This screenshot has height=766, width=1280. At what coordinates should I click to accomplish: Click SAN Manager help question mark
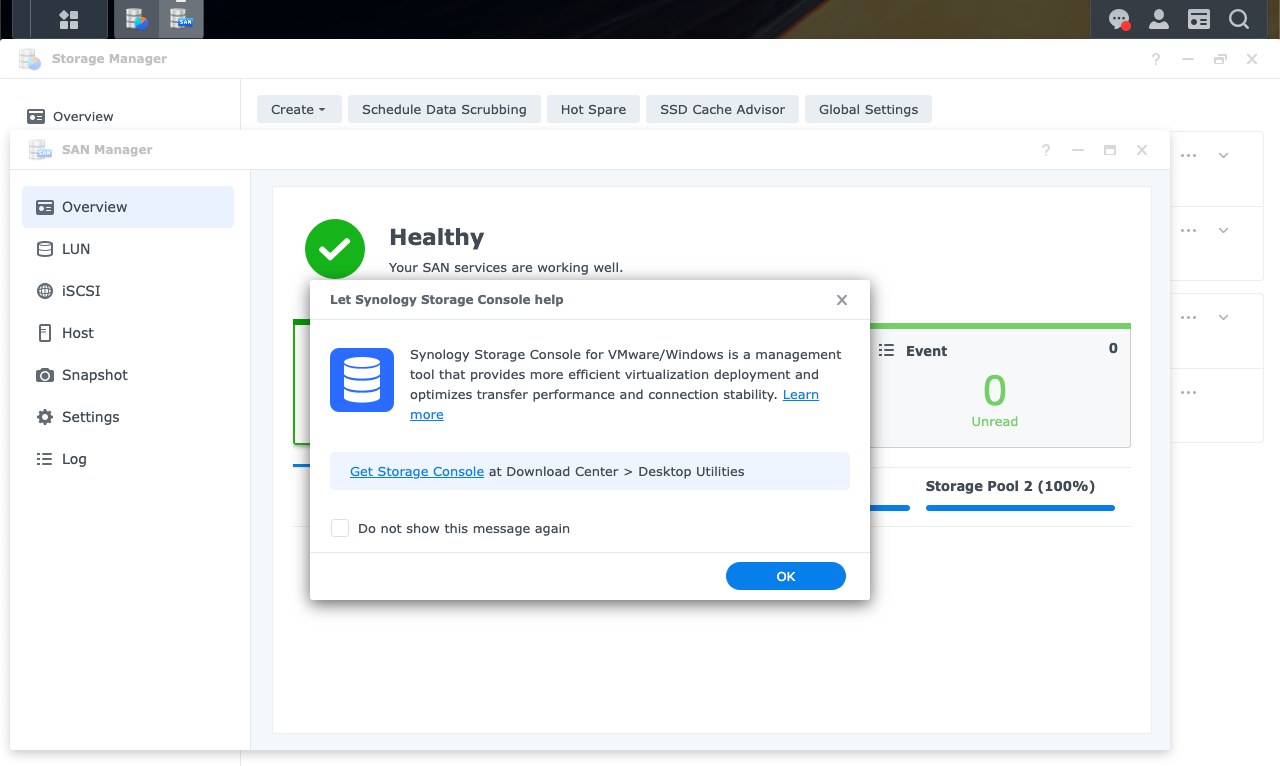(1046, 150)
